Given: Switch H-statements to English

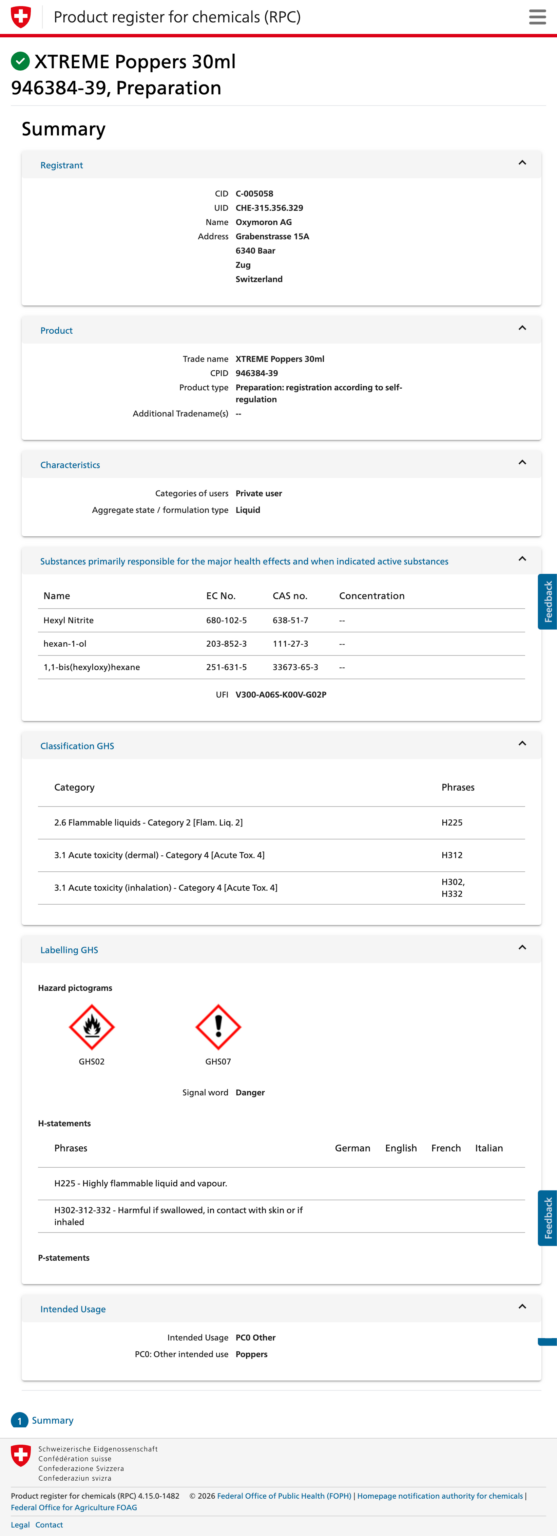Looking at the screenshot, I should coord(401,1148).
